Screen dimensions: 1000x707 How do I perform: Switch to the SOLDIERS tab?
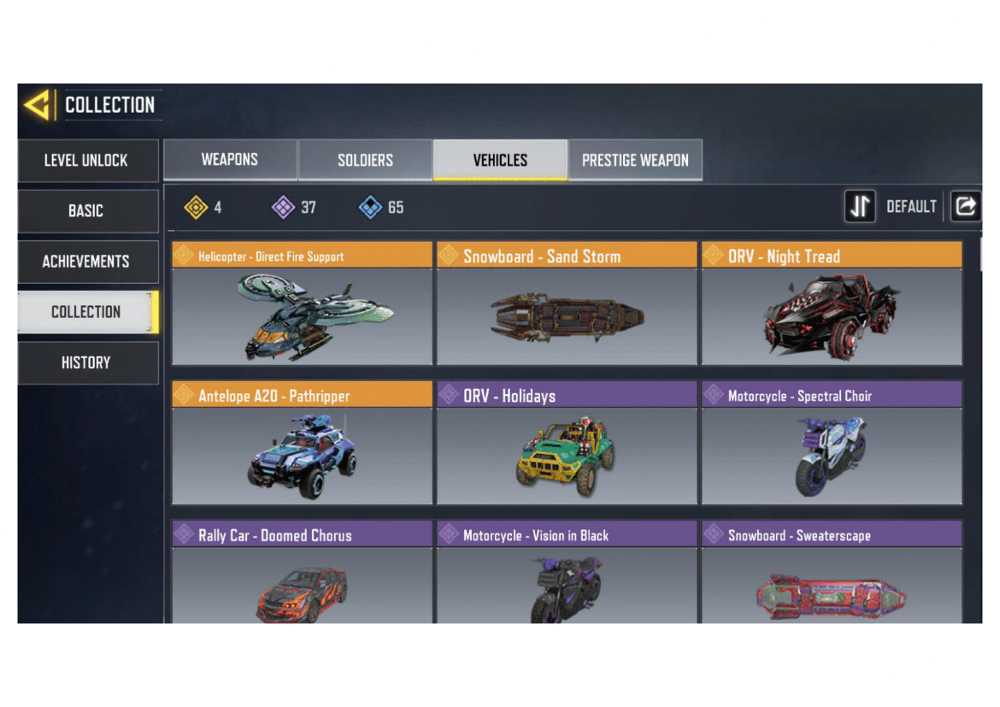tap(365, 160)
